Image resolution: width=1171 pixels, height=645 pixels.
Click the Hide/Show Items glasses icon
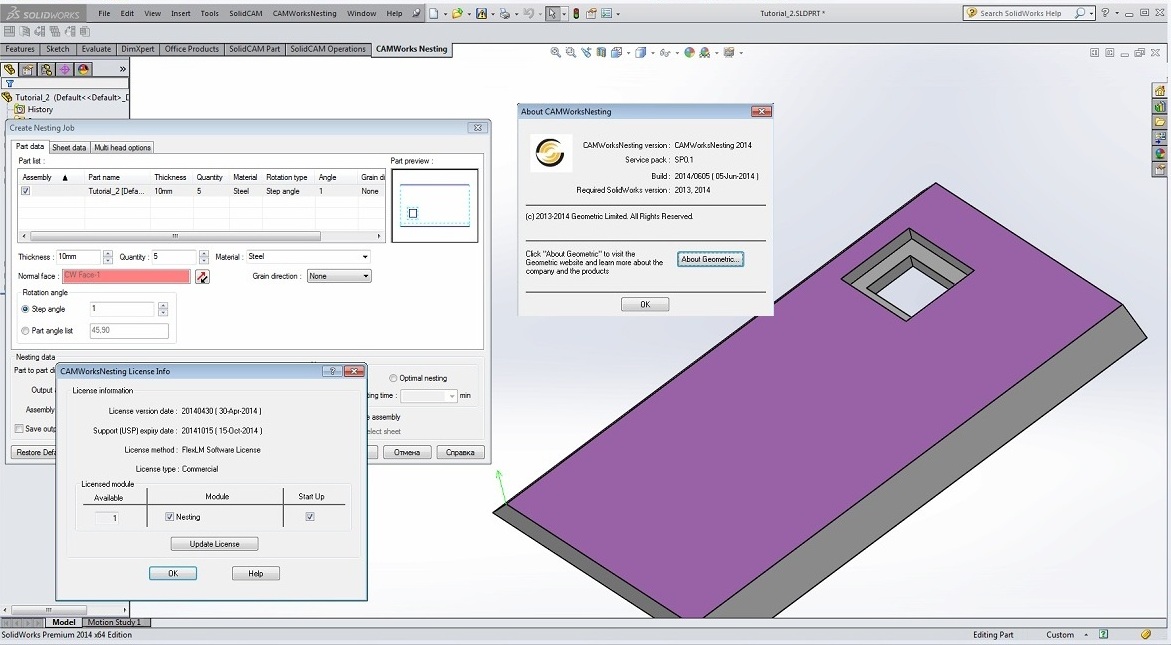[665, 52]
